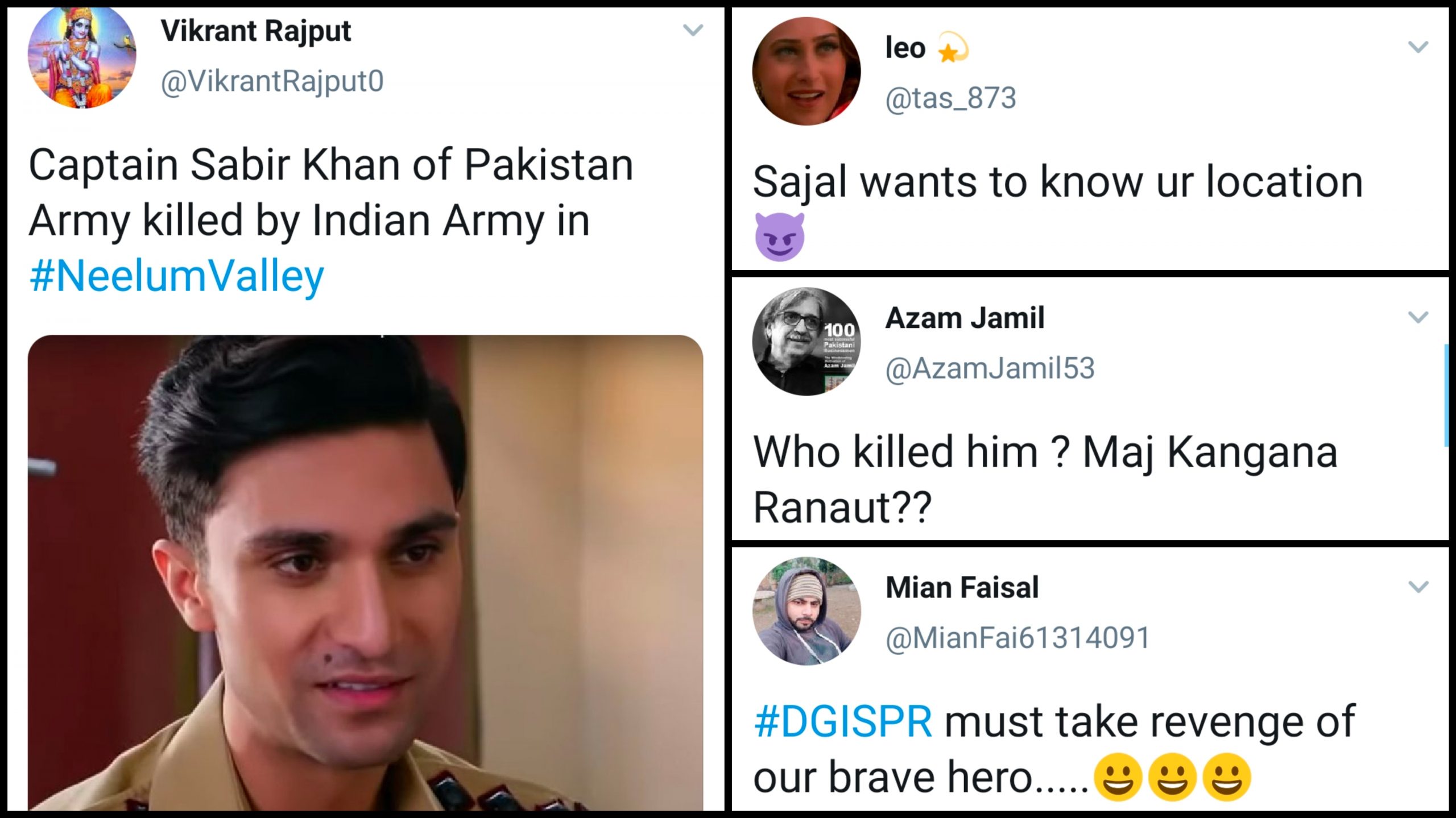This screenshot has height=818, width=1456.
Task: Click the @MianFai61314091 handle
Action: click(1017, 638)
